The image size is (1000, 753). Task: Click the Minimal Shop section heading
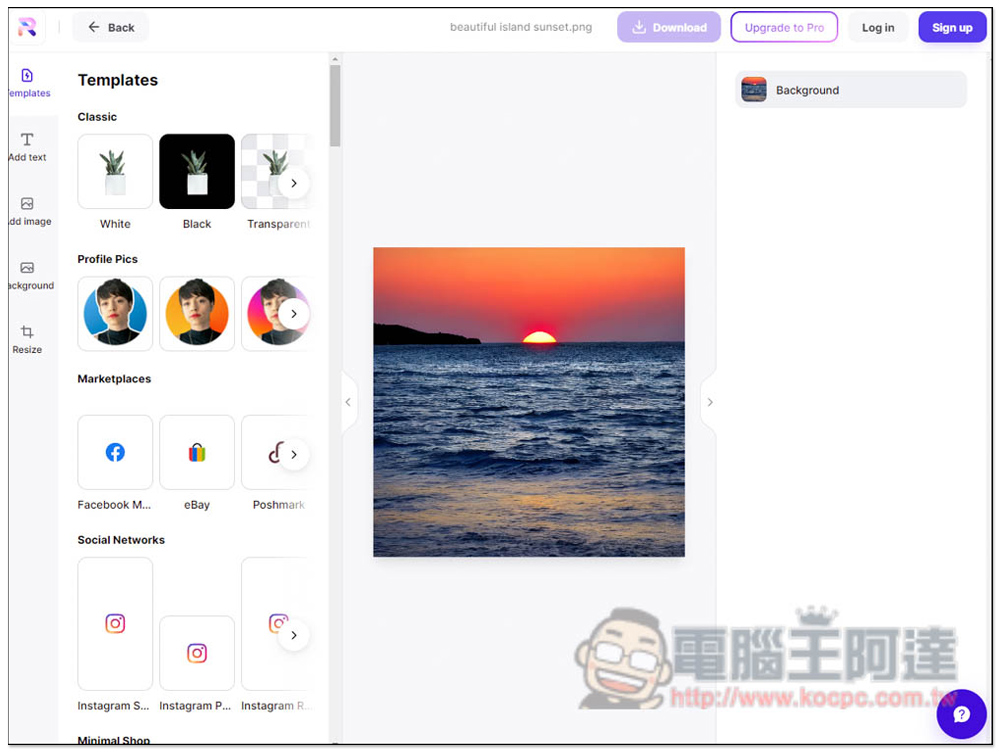114,740
